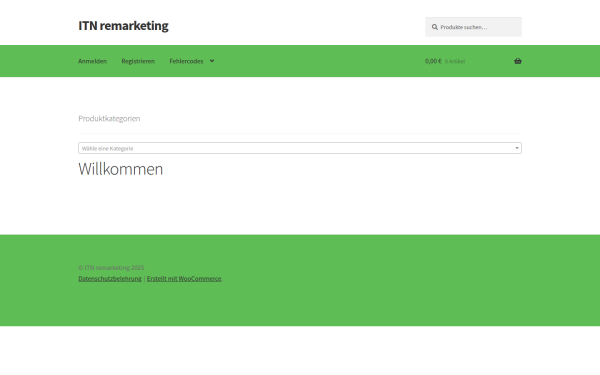Image resolution: width=600 pixels, height=375 pixels.
Task: Open the Anmelden menu item
Action: tap(92, 61)
